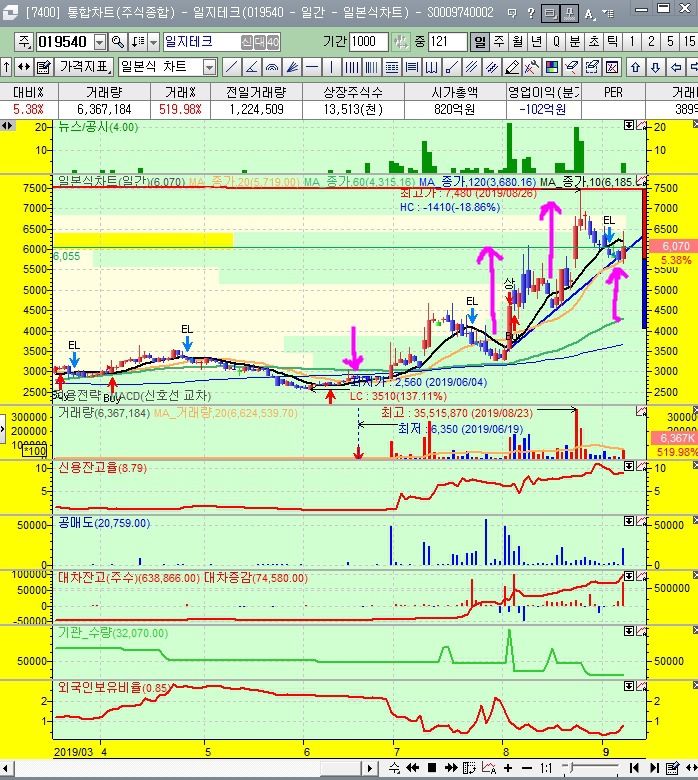
Task: Click the fast-forward double-right arrows icon
Action: click(451, 768)
